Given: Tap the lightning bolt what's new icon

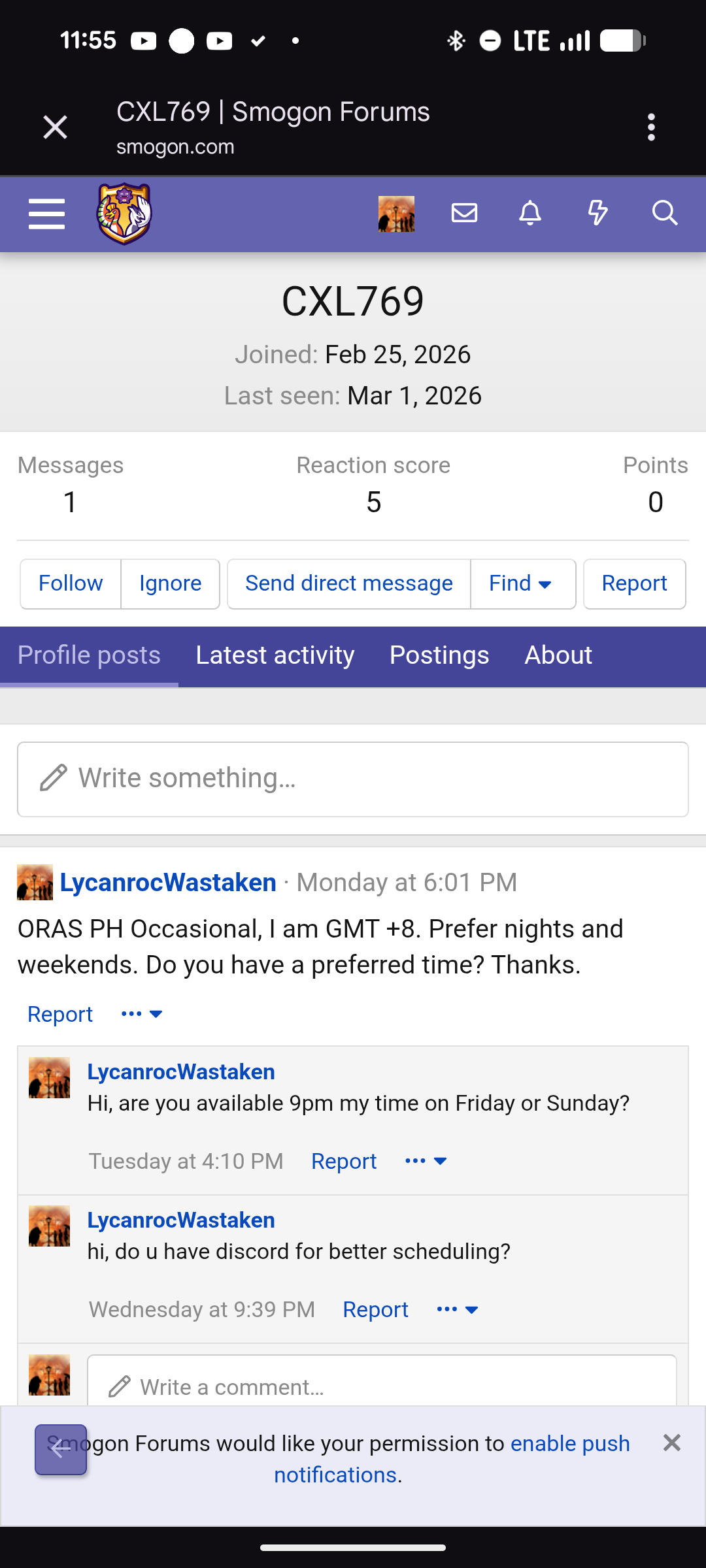Looking at the screenshot, I should (x=597, y=213).
